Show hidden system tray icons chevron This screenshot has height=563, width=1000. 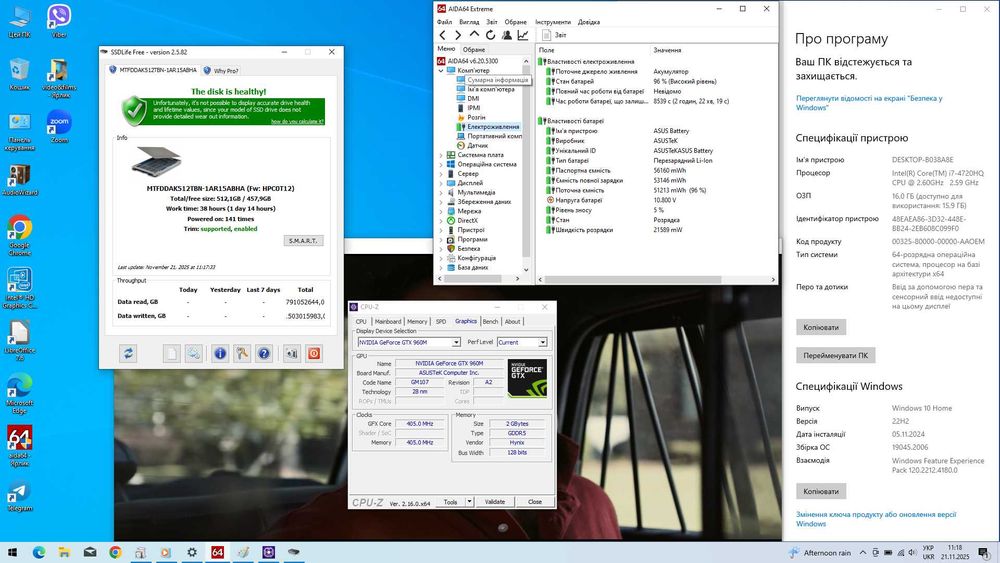(863, 553)
